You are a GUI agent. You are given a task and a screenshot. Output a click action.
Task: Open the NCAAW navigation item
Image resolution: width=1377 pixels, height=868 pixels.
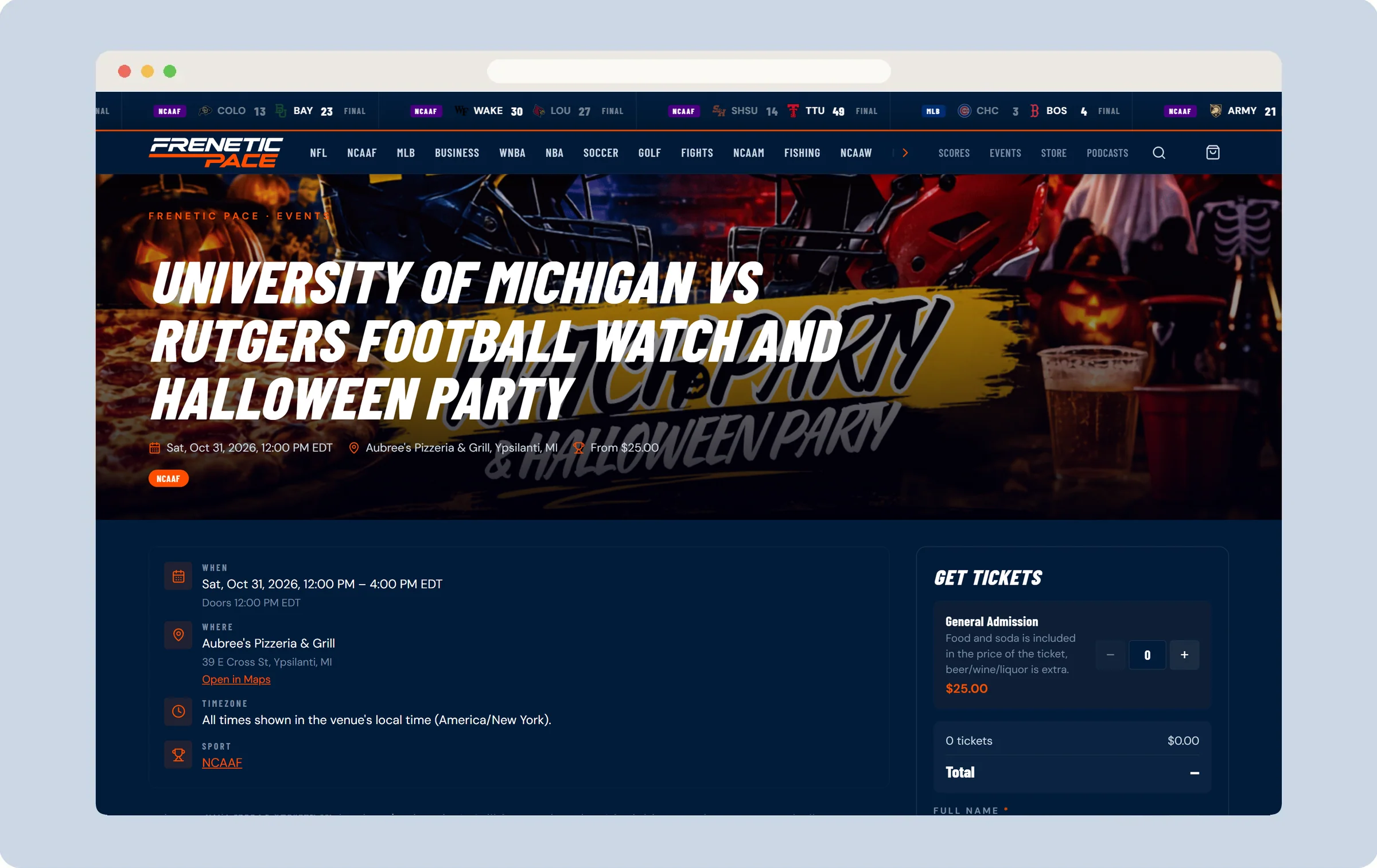click(855, 153)
